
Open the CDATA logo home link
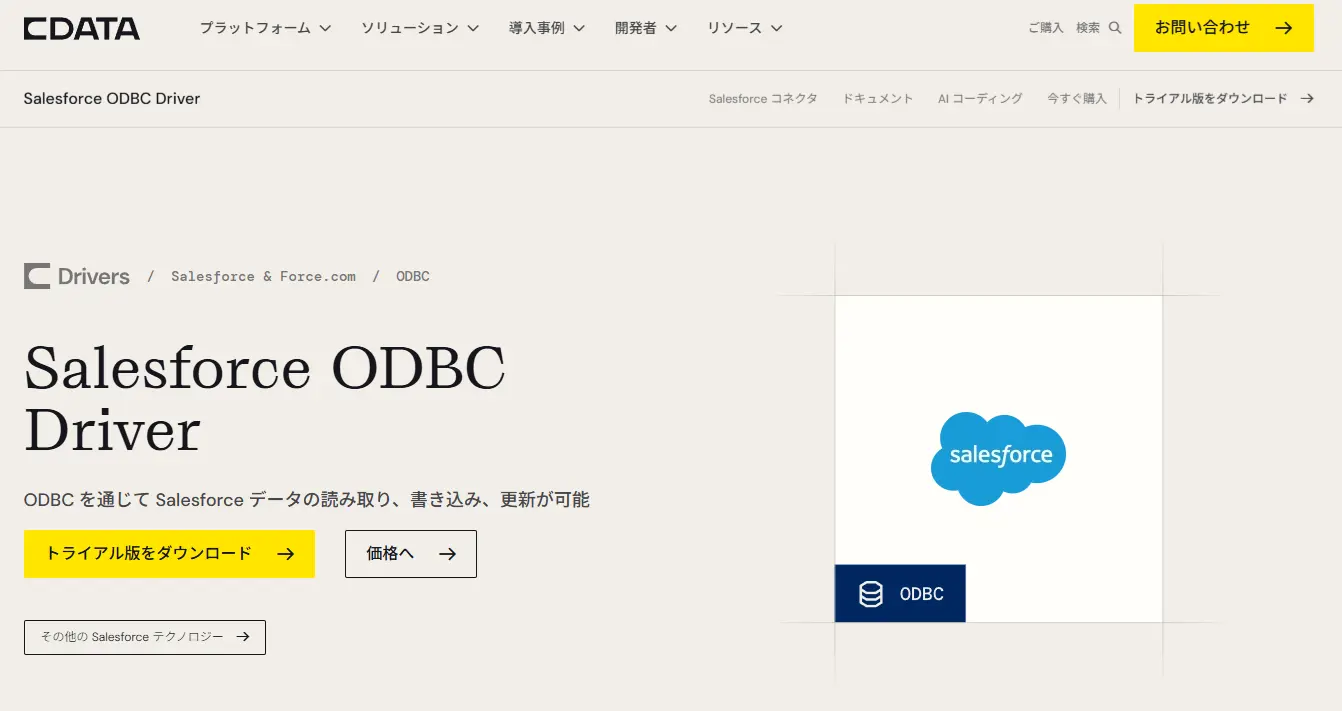(x=82, y=28)
